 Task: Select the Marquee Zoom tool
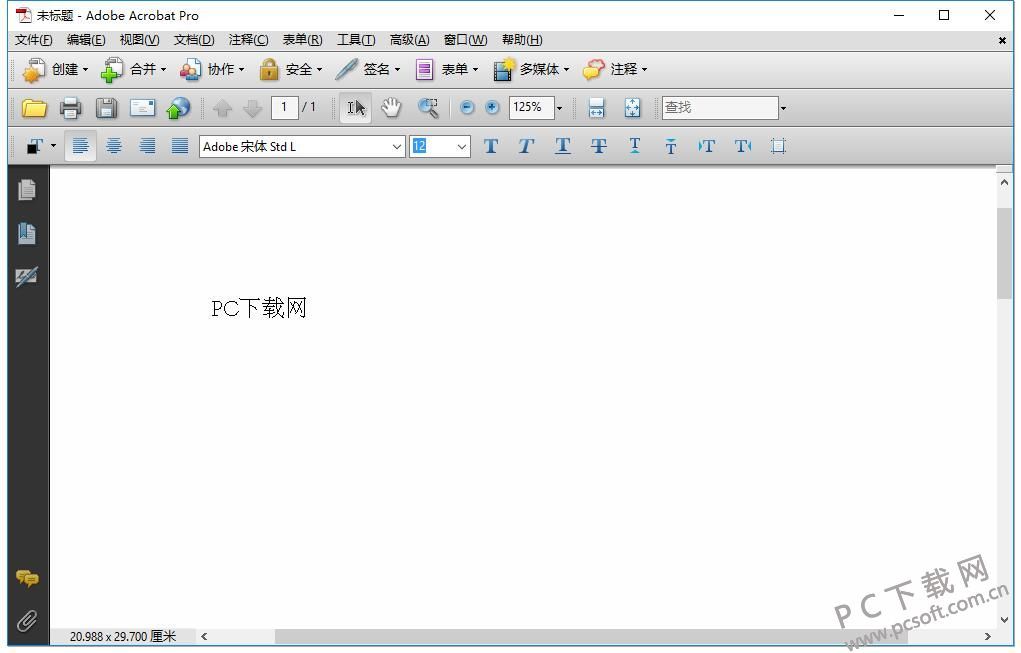pyautogui.click(x=428, y=107)
